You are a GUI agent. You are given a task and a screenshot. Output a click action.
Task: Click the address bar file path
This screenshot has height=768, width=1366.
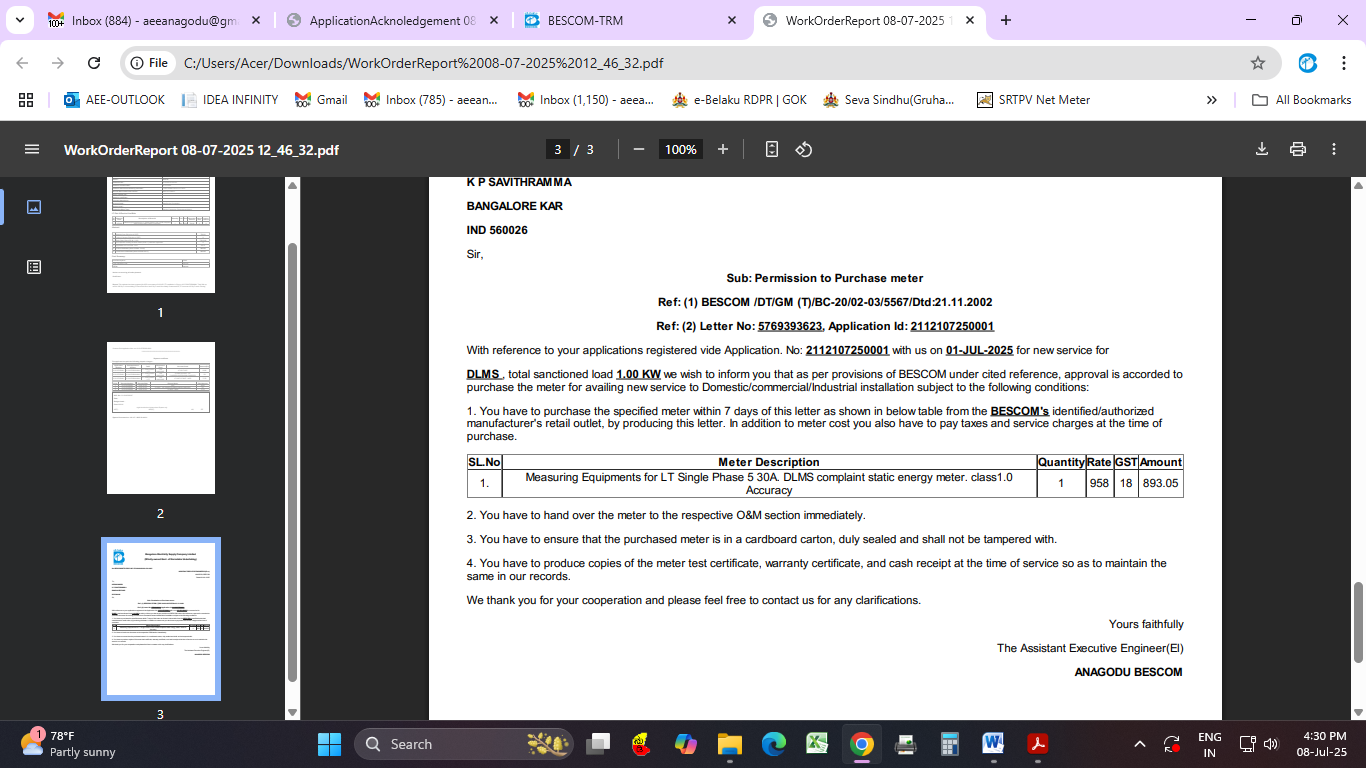pos(423,63)
